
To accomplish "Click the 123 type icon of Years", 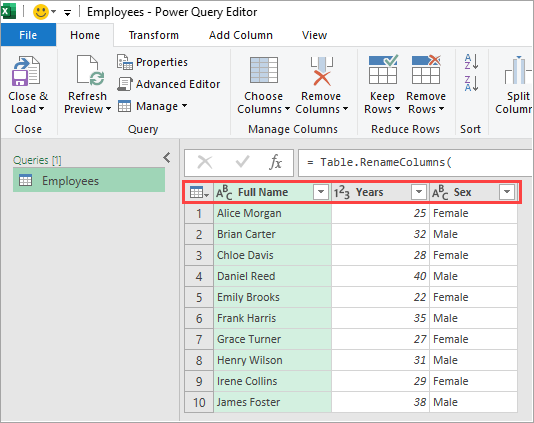I will point(342,193).
